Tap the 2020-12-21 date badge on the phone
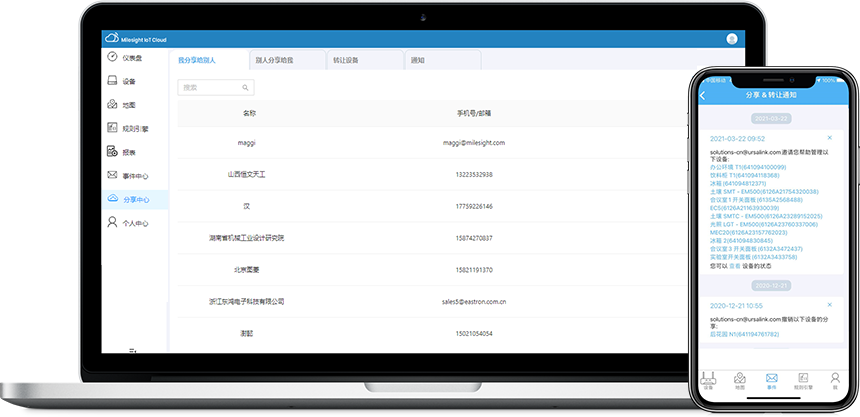860x417 pixels. click(x=771, y=286)
